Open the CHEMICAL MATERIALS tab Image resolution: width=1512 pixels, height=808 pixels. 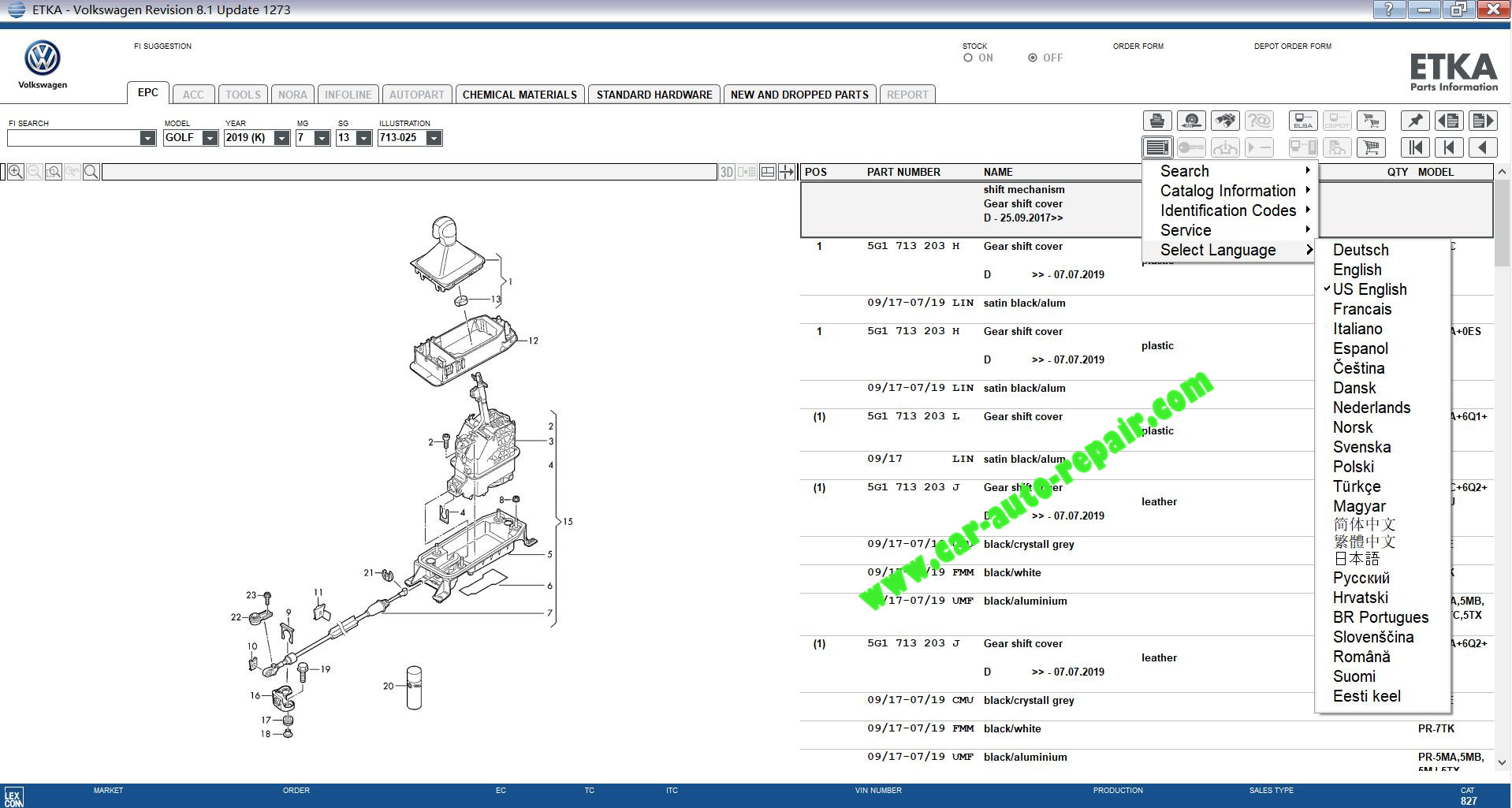520,95
